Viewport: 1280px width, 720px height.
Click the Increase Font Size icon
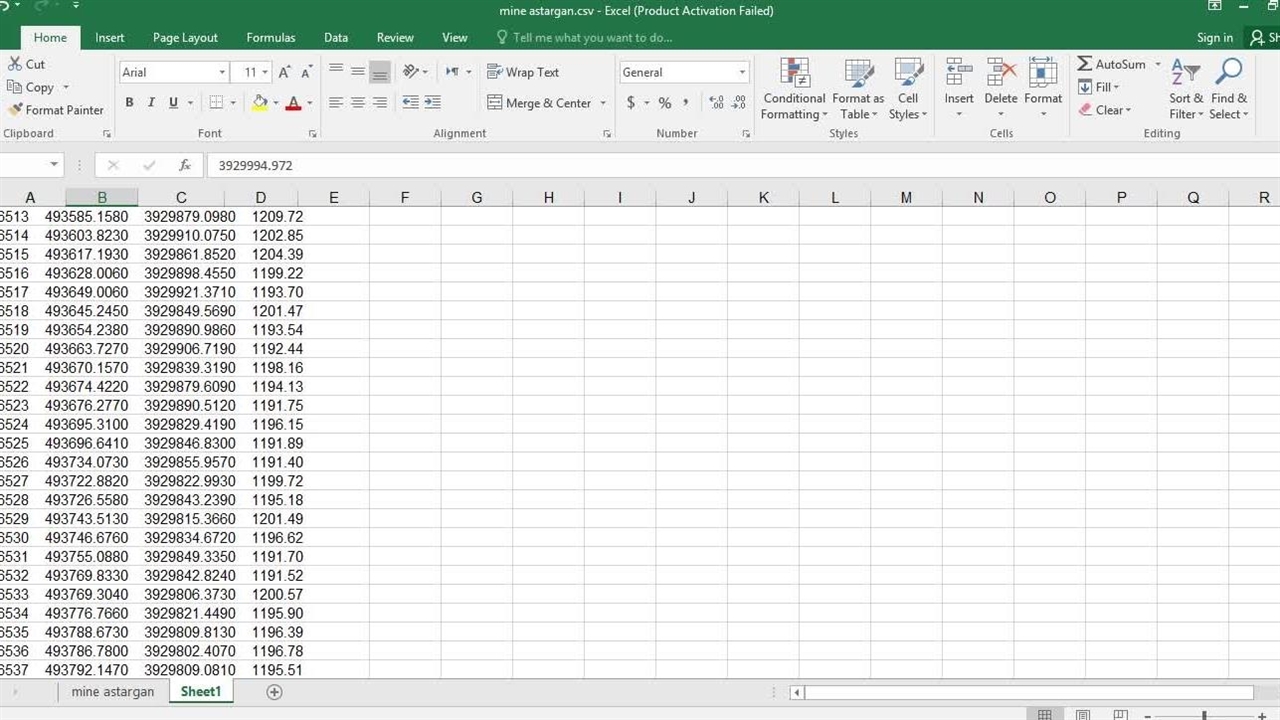(x=285, y=72)
